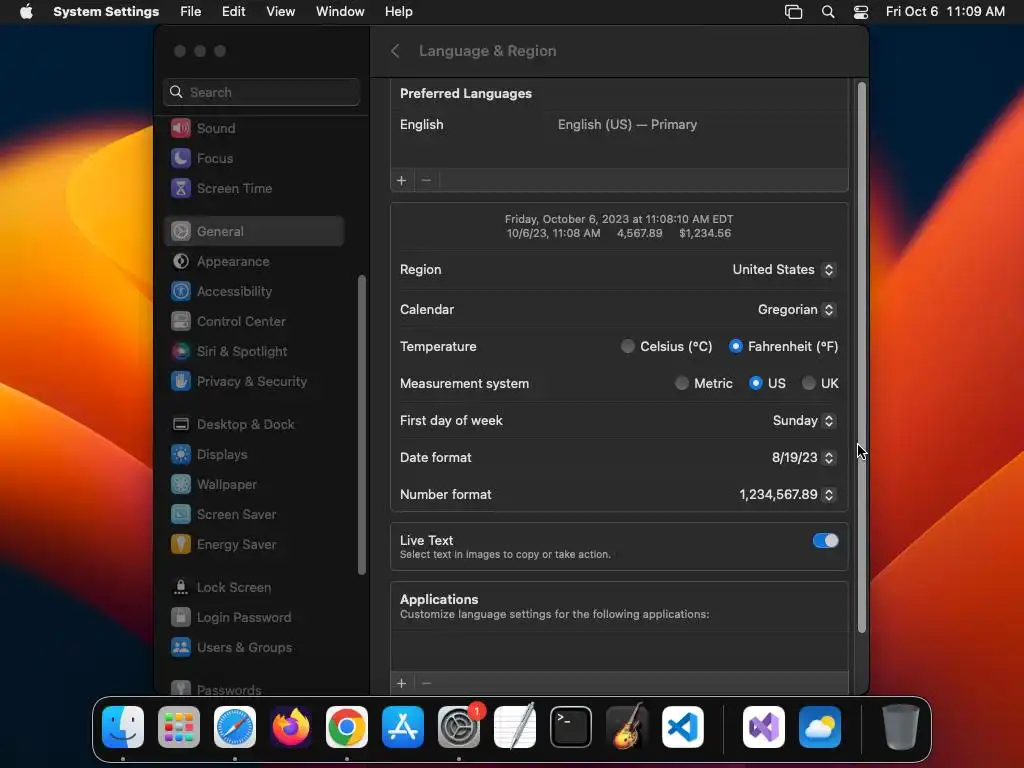Select Fahrenheit temperature option
Screen dimensions: 1024x768
click(x=736, y=346)
